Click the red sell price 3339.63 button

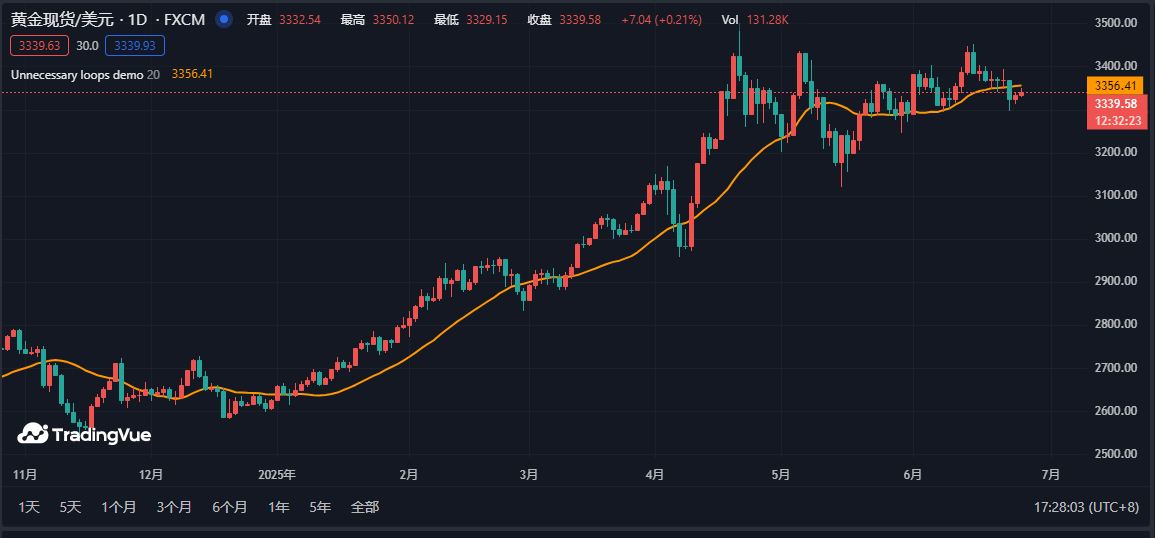(x=39, y=45)
